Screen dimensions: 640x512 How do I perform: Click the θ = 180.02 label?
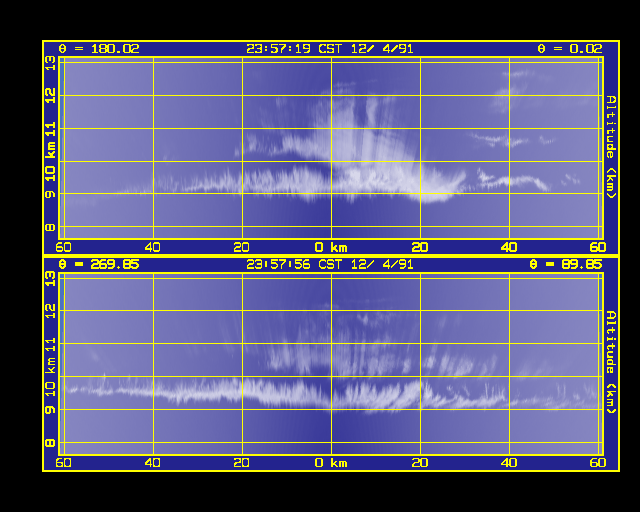click(99, 49)
